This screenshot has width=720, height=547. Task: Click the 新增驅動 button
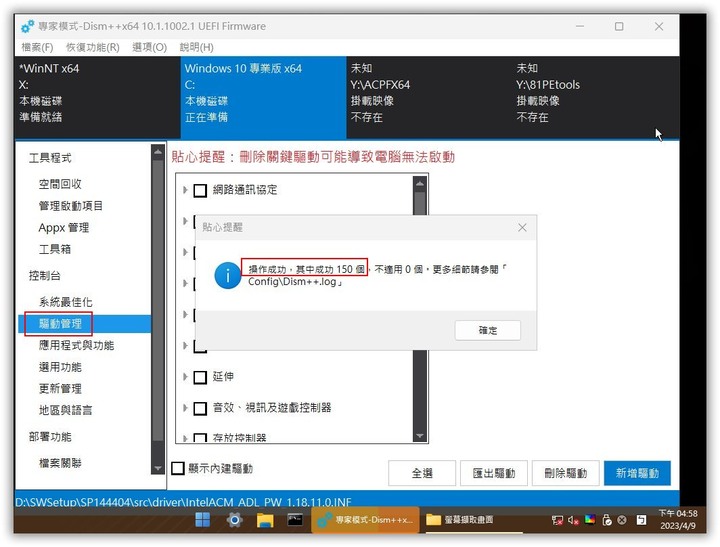(x=637, y=473)
